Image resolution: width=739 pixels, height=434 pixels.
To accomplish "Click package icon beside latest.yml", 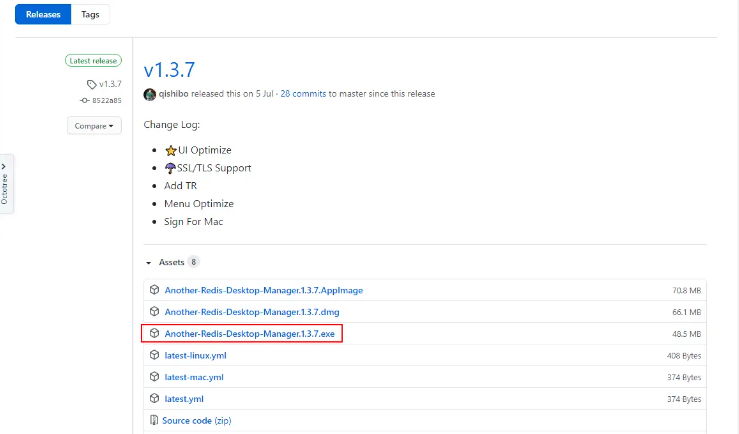I will [154, 398].
